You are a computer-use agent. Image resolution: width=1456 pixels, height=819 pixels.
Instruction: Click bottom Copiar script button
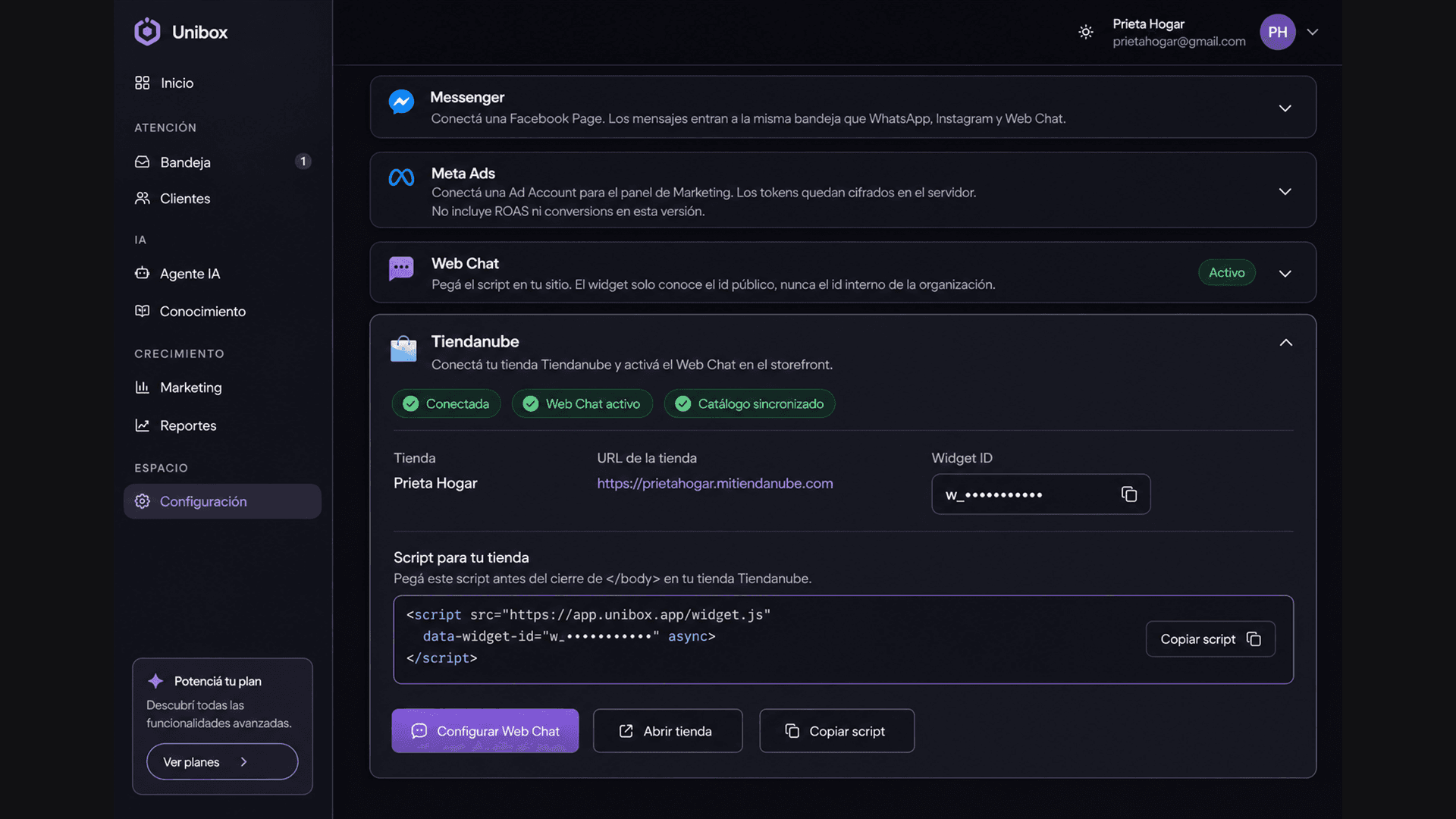[x=836, y=731]
